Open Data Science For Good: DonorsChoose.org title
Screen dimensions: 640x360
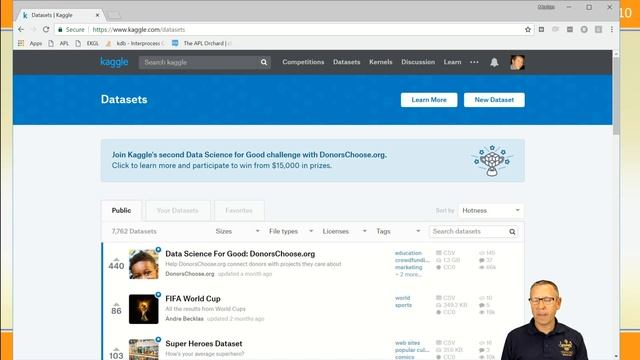point(240,254)
